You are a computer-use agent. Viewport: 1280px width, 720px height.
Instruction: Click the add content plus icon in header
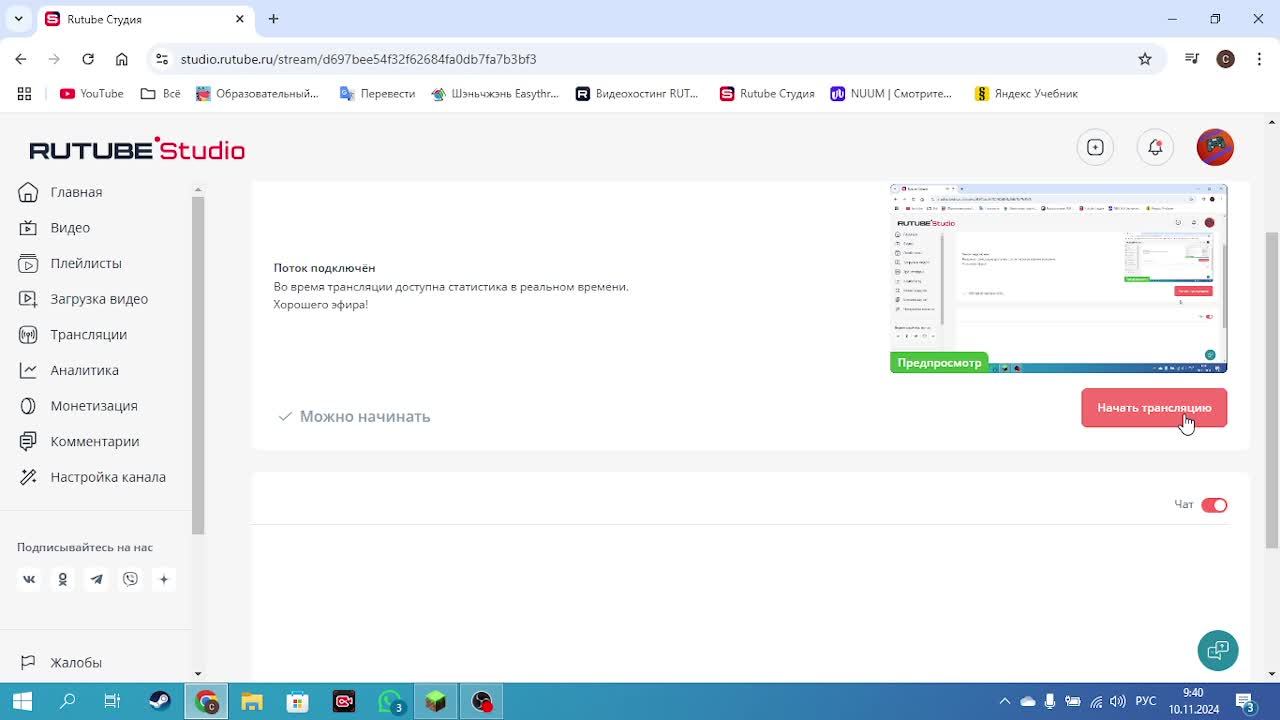(x=1095, y=147)
